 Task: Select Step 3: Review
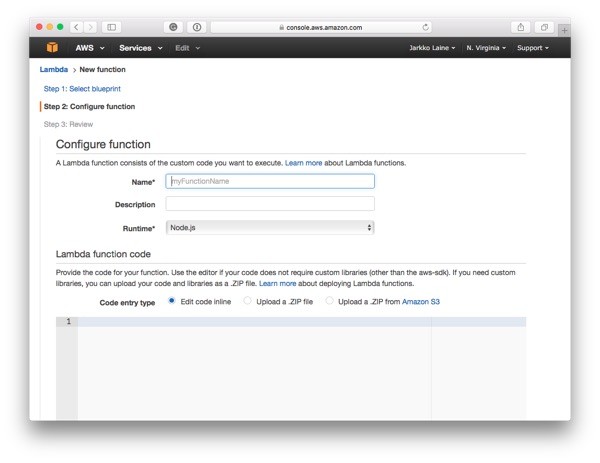click(x=68, y=124)
